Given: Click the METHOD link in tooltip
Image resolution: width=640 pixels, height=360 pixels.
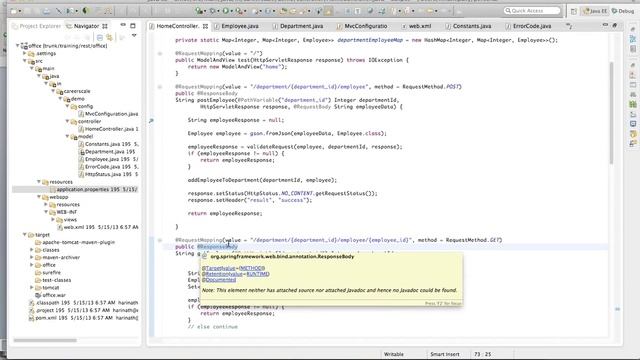Looking at the screenshot, I should click(251, 268).
